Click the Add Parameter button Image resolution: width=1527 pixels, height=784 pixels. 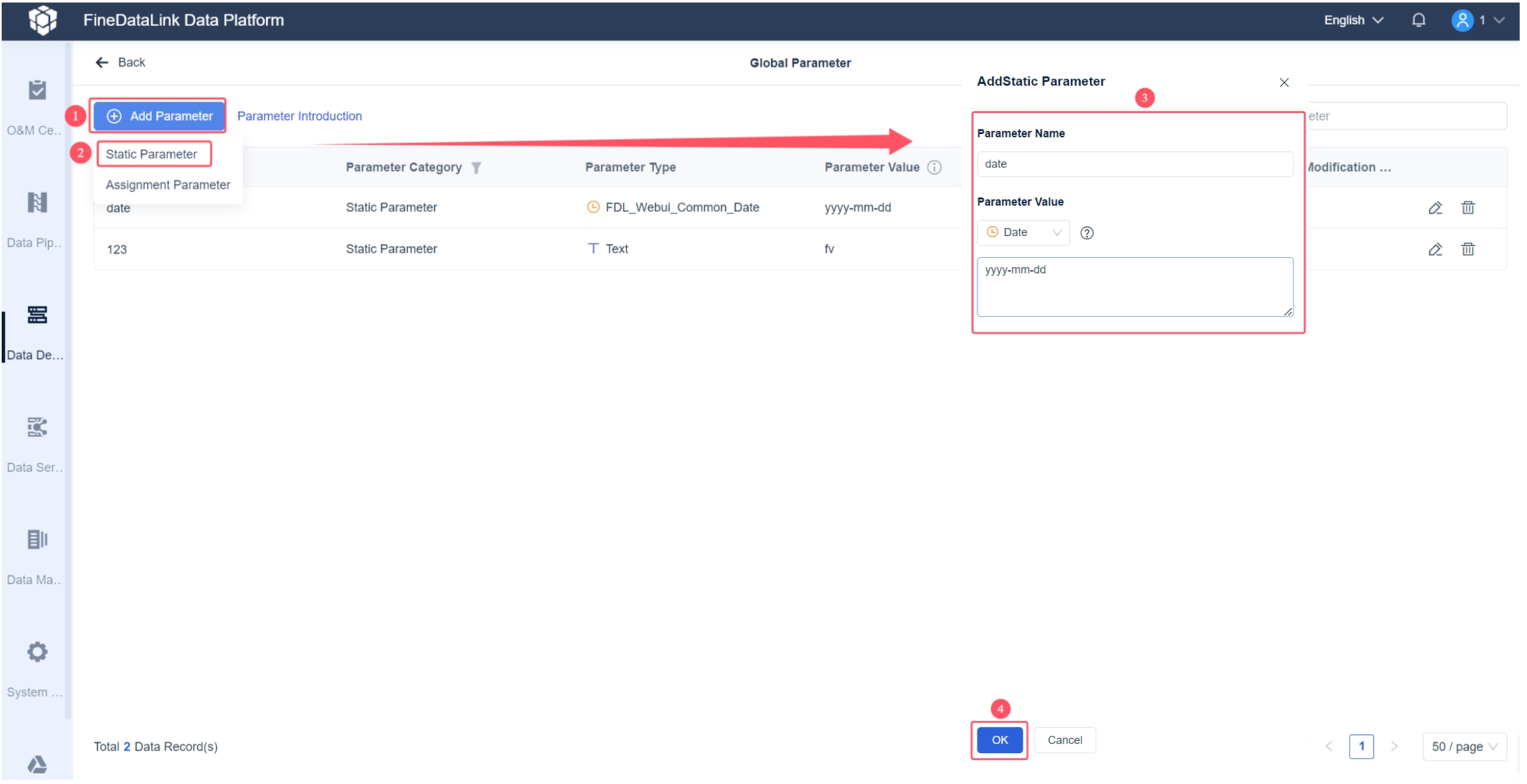tap(158, 116)
